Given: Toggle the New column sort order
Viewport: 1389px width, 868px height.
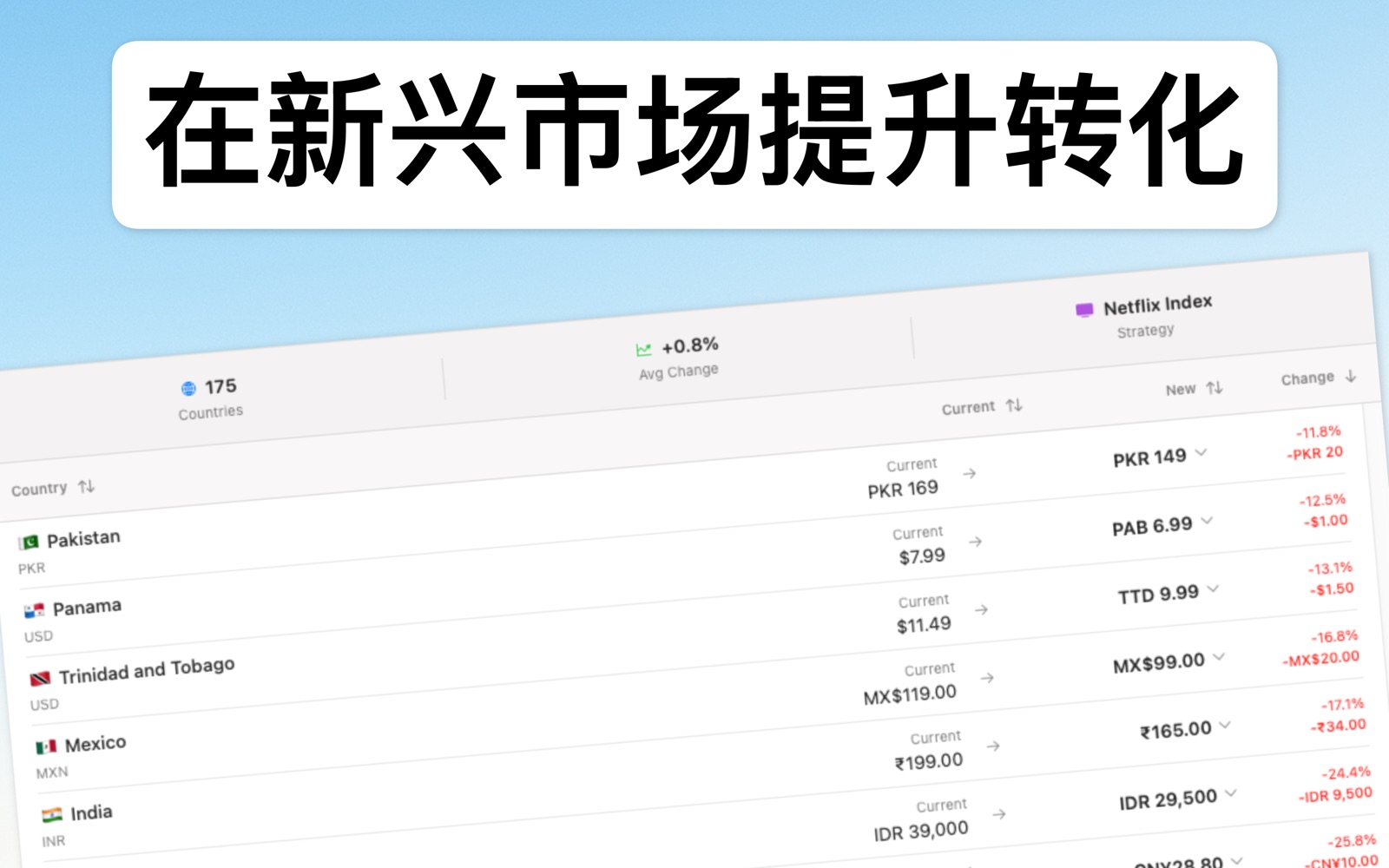Looking at the screenshot, I should [x=1214, y=388].
